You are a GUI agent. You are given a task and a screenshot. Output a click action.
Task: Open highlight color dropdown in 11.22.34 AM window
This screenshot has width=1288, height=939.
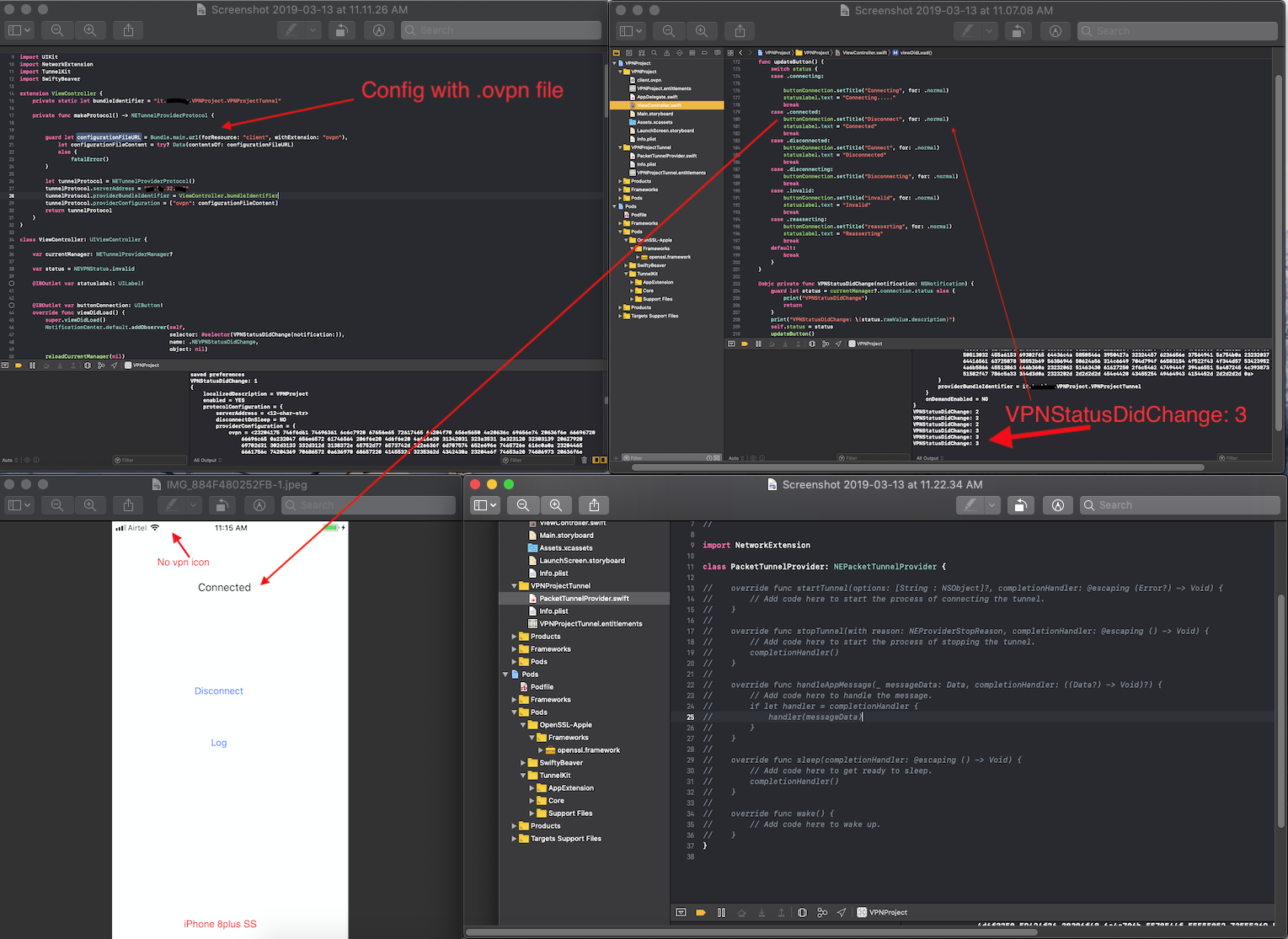[991, 505]
